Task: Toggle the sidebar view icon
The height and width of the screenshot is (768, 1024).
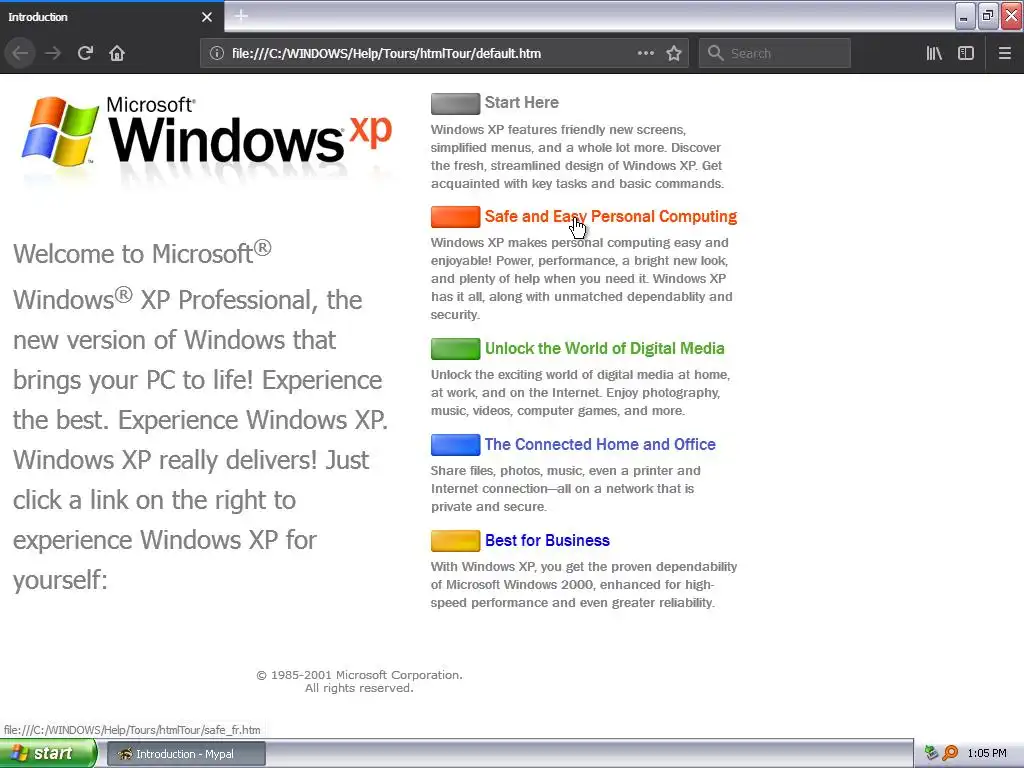Action: click(966, 53)
